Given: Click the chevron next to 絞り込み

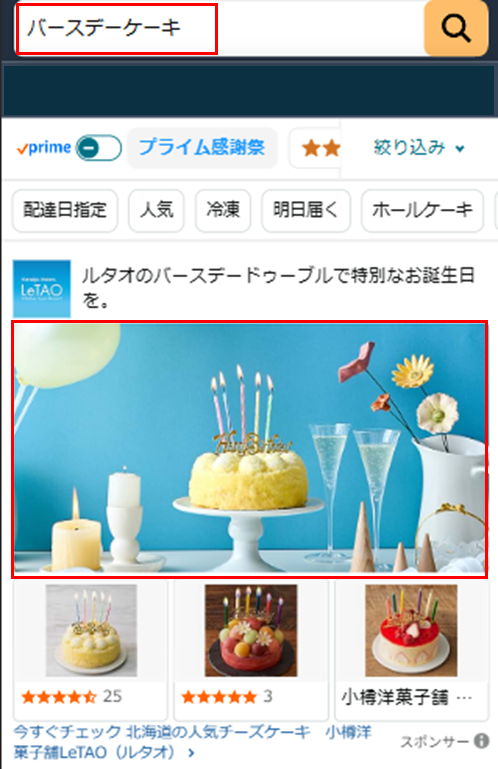Looking at the screenshot, I should pyautogui.click(x=460, y=149).
